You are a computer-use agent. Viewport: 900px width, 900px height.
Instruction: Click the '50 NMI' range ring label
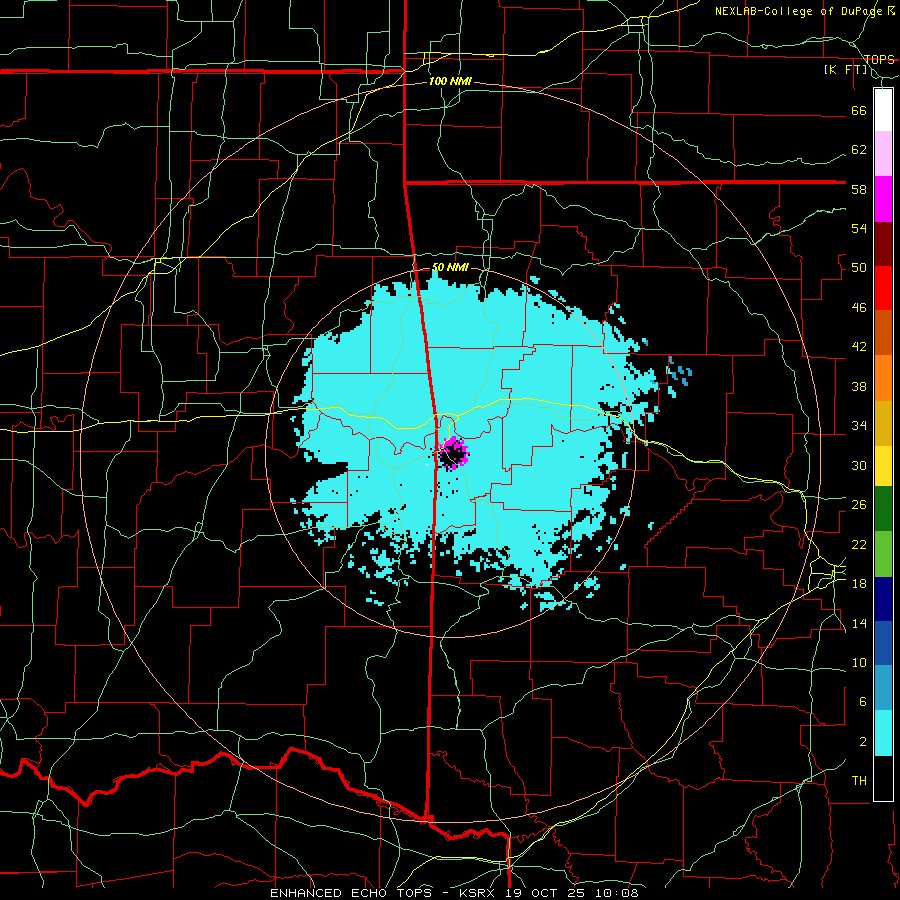click(450, 267)
